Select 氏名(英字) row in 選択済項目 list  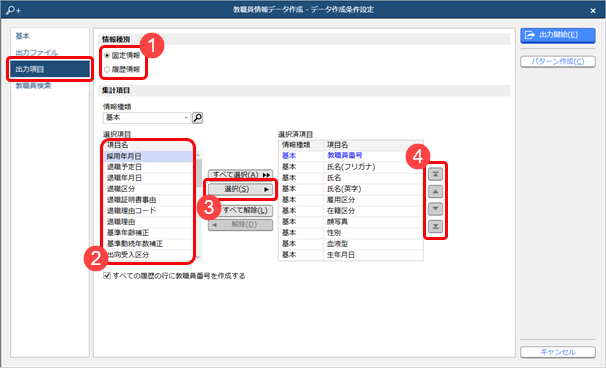point(351,189)
